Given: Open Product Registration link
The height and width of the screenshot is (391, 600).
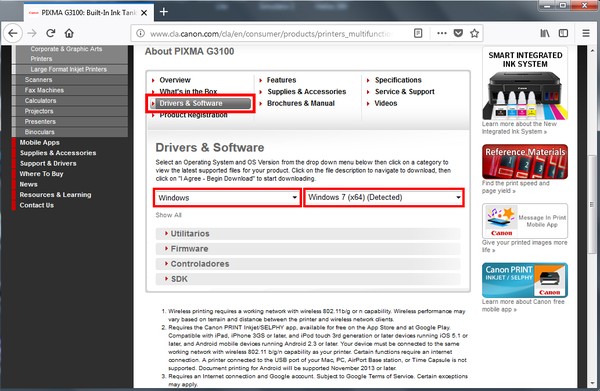Looking at the screenshot, I should [193, 115].
